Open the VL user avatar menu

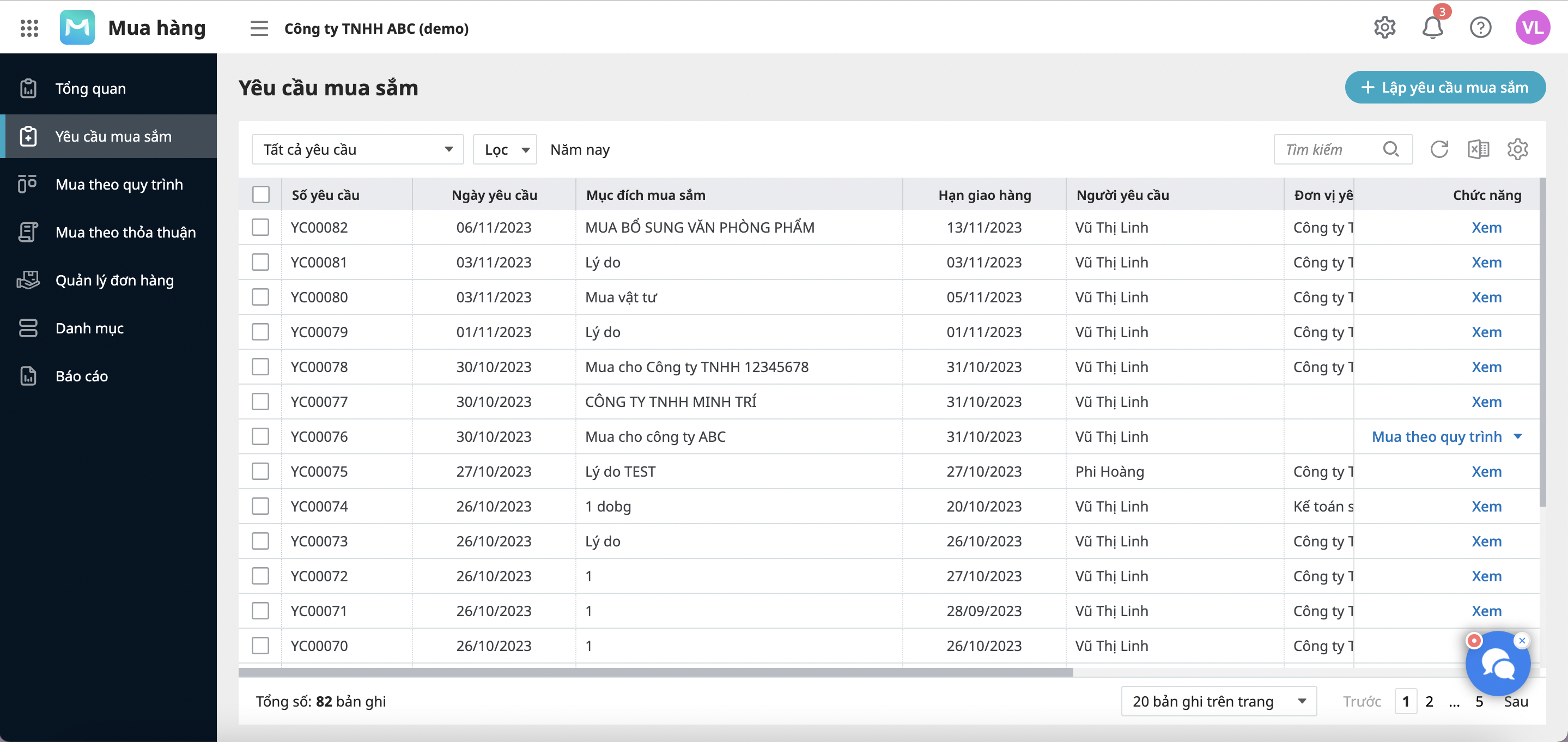pyautogui.click(x=1532, y=27)
